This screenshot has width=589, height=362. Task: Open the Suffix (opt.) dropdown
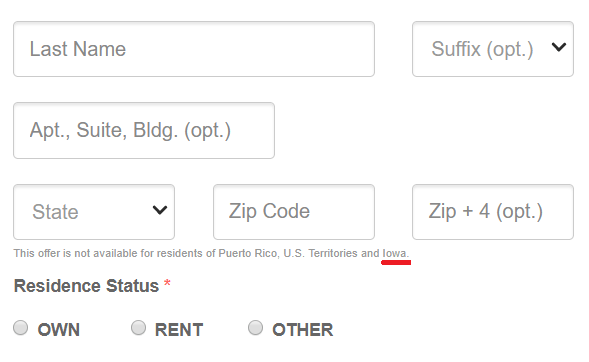pos(492,49)
